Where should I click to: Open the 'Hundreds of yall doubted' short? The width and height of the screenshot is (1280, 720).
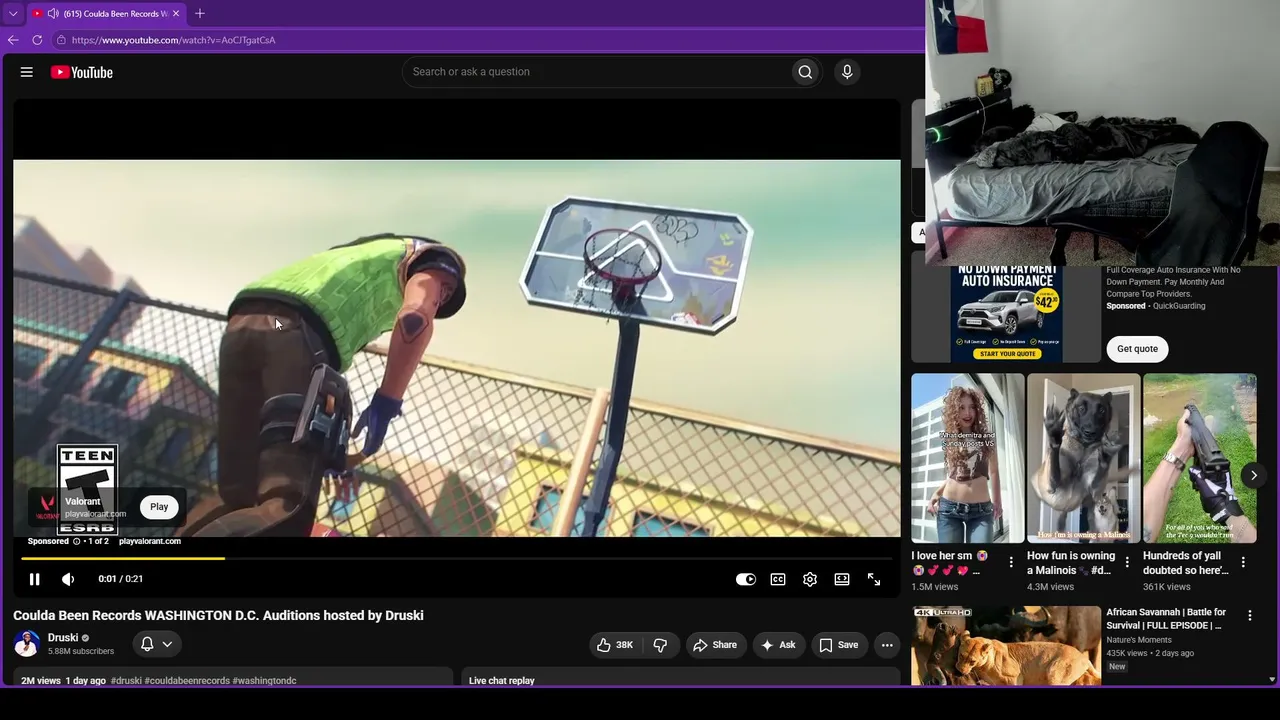click(1199, 458)
